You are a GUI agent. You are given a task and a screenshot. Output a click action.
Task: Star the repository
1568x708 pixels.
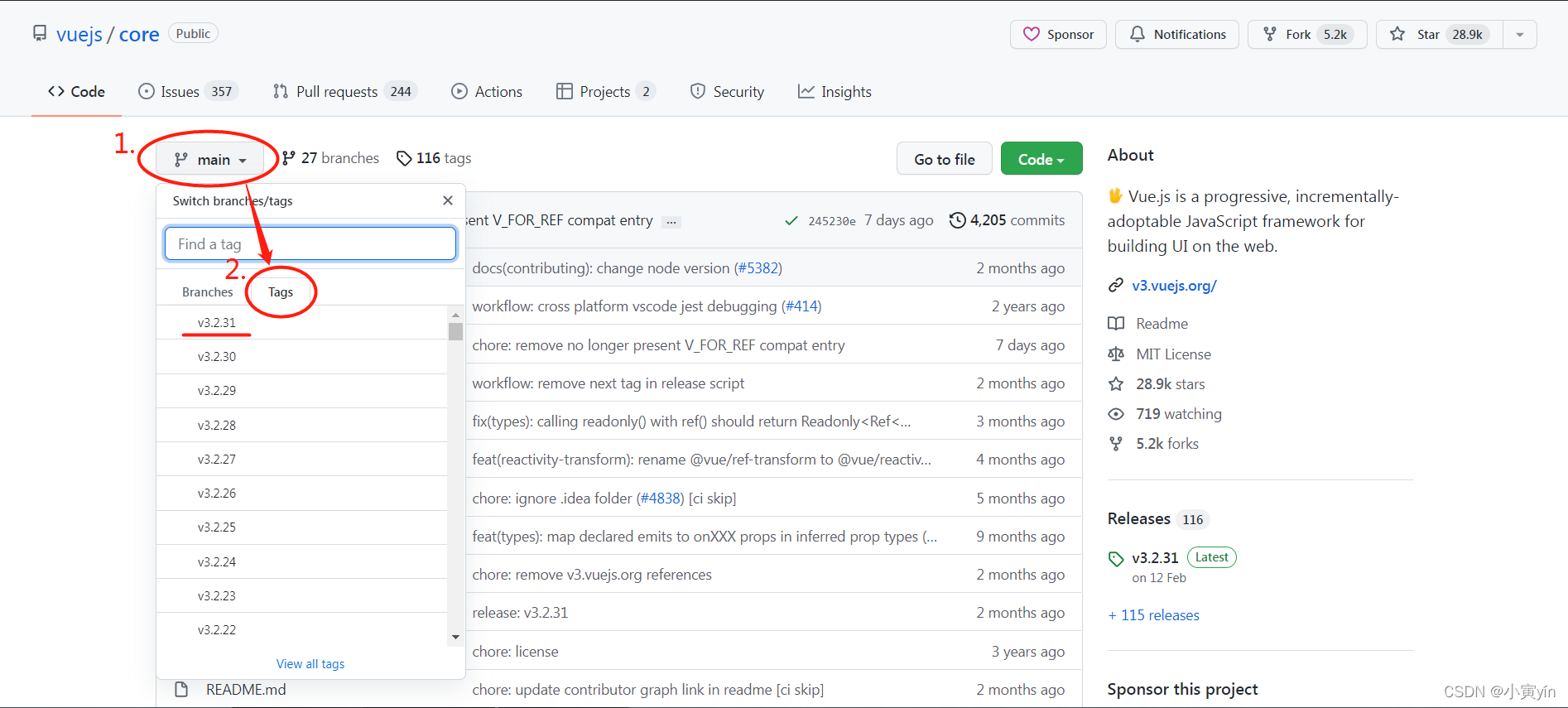point(1439,35)
